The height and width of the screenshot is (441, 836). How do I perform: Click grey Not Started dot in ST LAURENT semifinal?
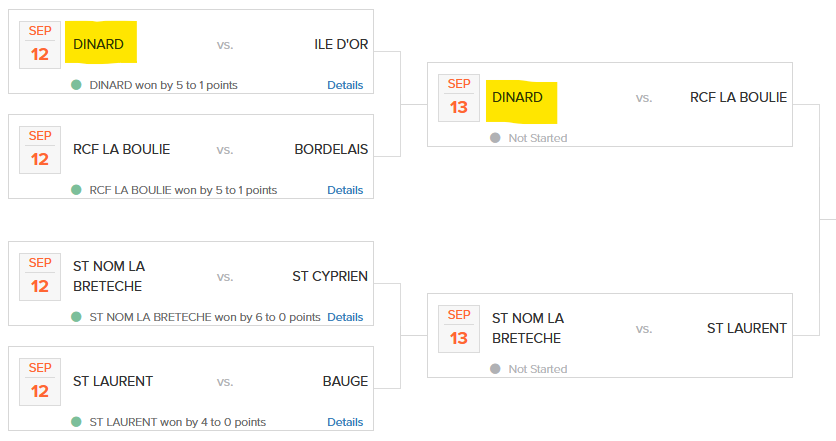click(x=495, y=368)
